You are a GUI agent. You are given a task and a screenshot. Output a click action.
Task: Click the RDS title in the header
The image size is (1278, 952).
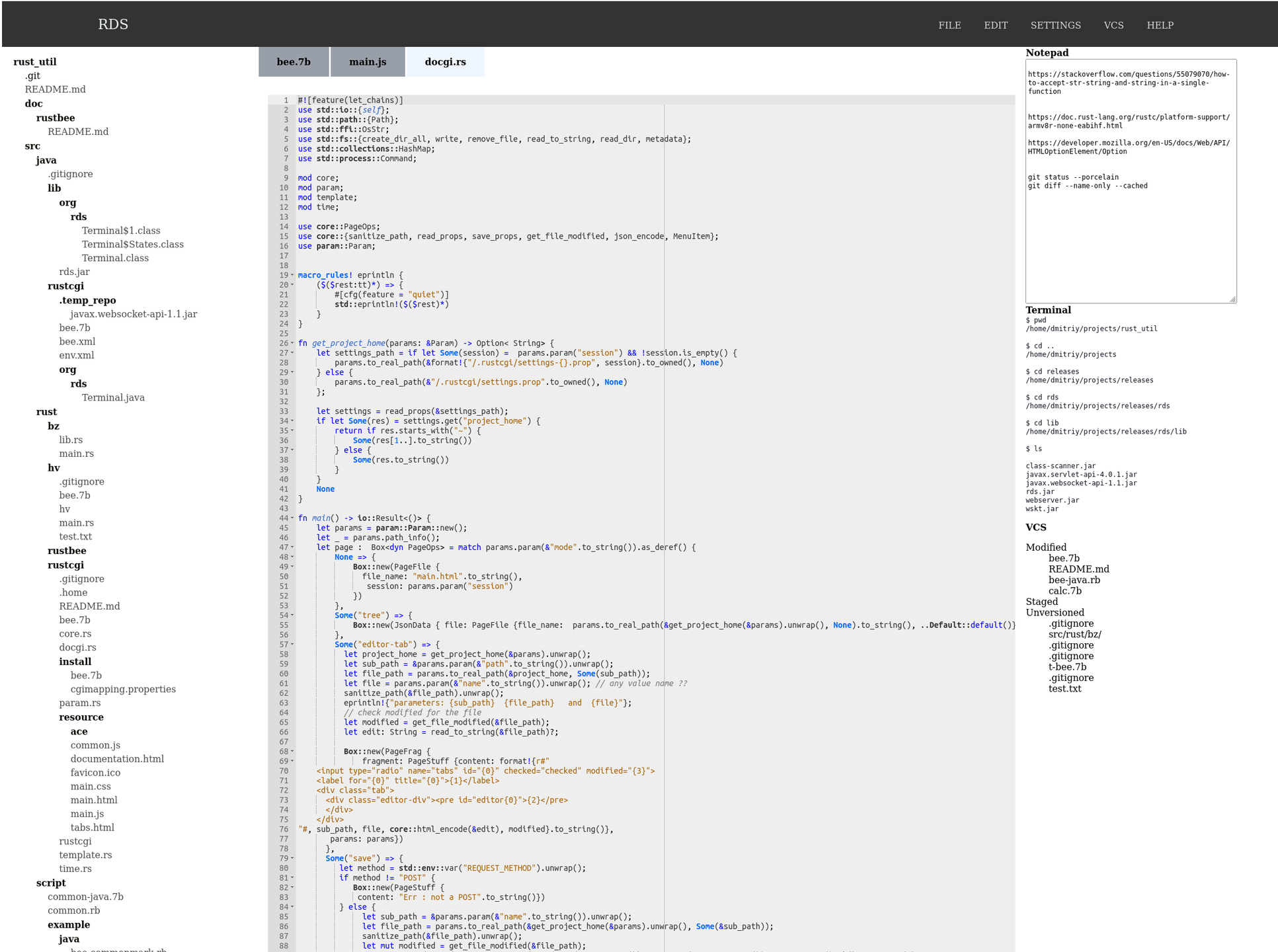[x=113, y=24]
